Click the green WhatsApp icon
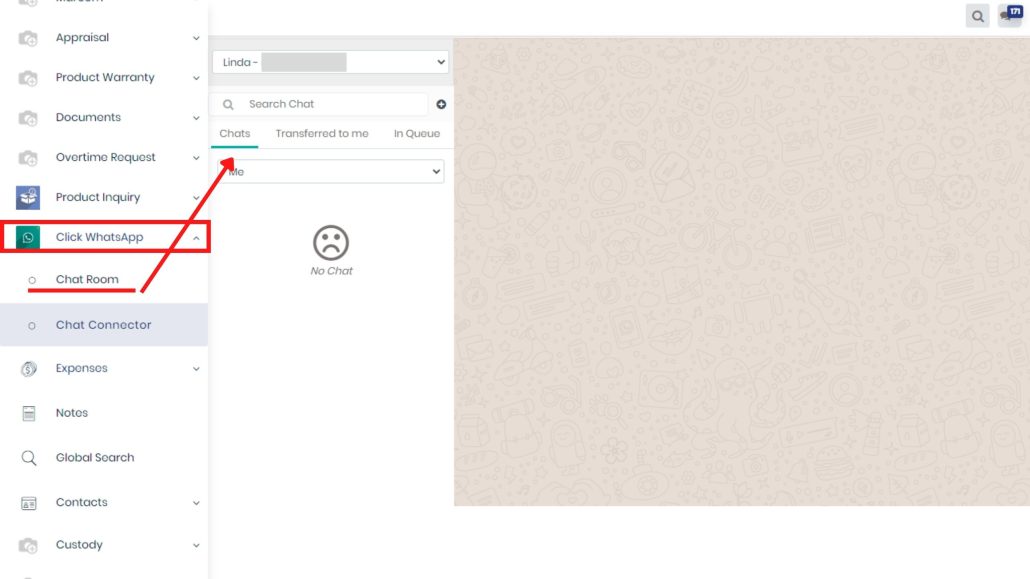This screenshot has width=1030, height=579. tap(28, 237)
